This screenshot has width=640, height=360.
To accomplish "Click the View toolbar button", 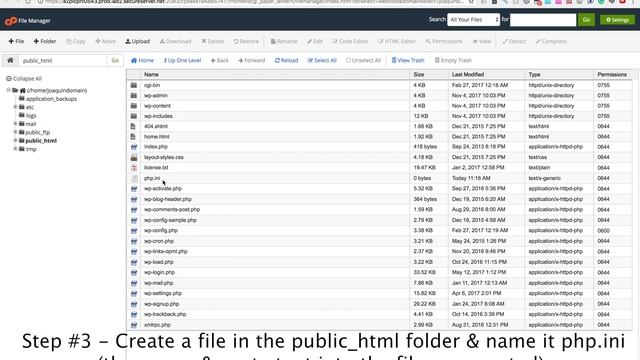I will tap(482, 41).
